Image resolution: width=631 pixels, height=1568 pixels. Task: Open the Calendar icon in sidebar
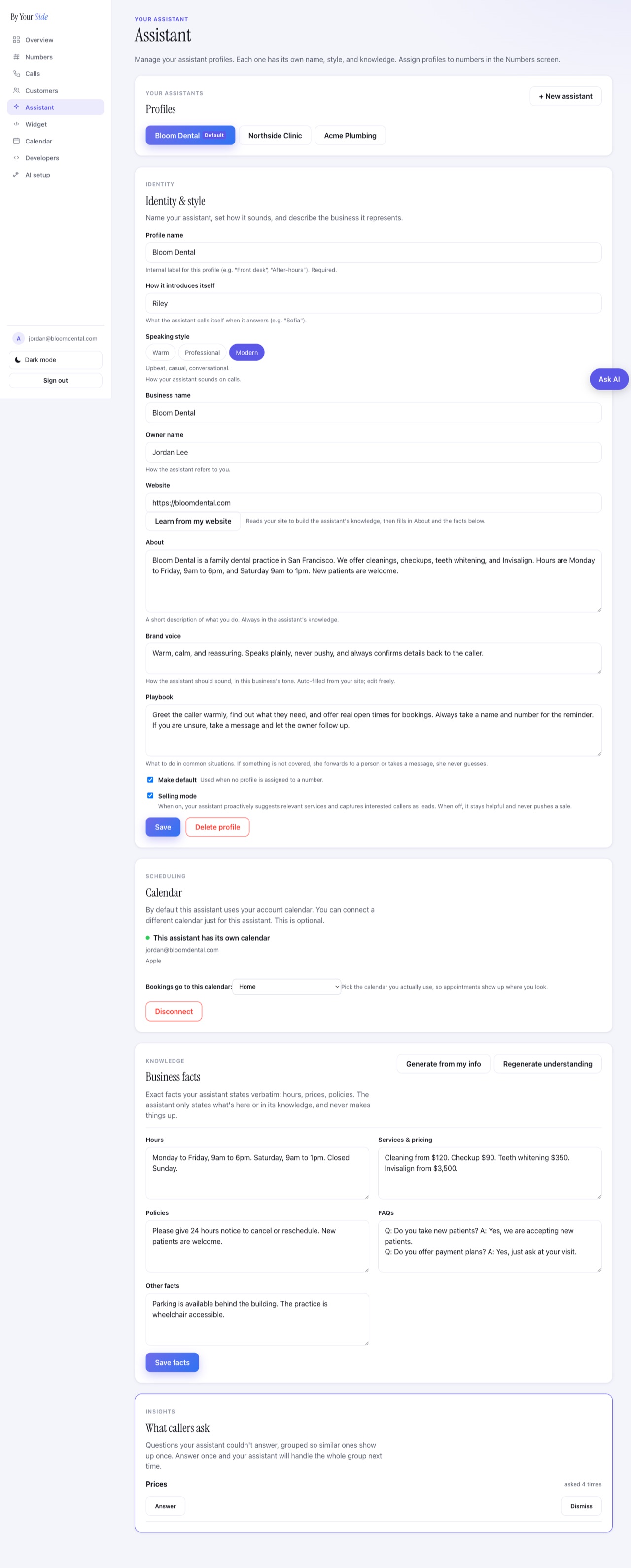[x=16, y=141]
